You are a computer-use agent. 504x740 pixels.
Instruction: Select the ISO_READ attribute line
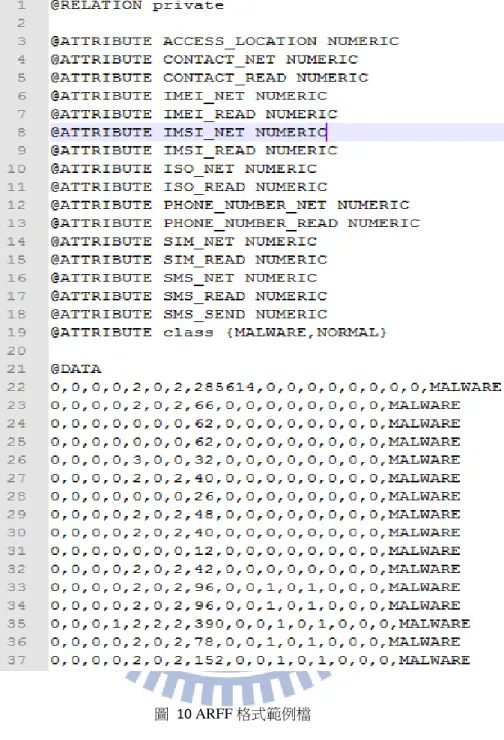(x=189, y=187)
